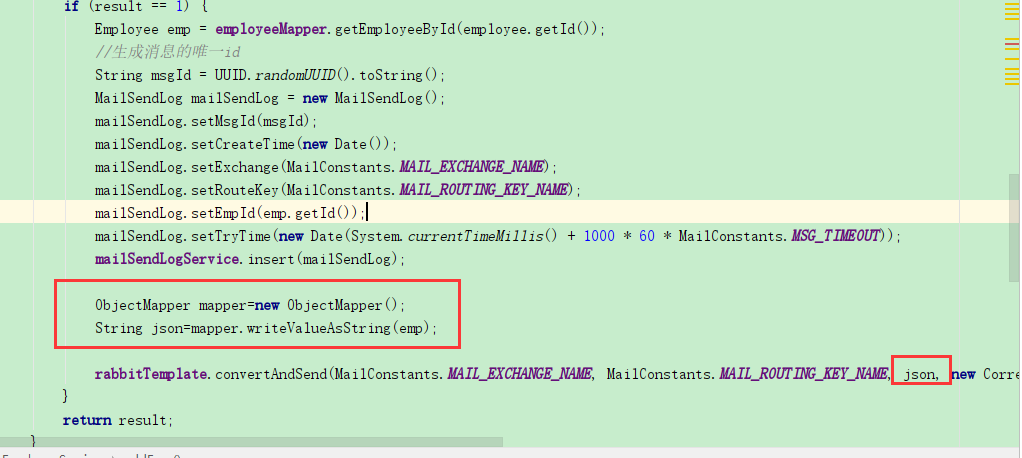Click MAIL_ROUTING_KEY_NAME on the setRouteKey line
1022x458 pixels.
tap(484, 190)
